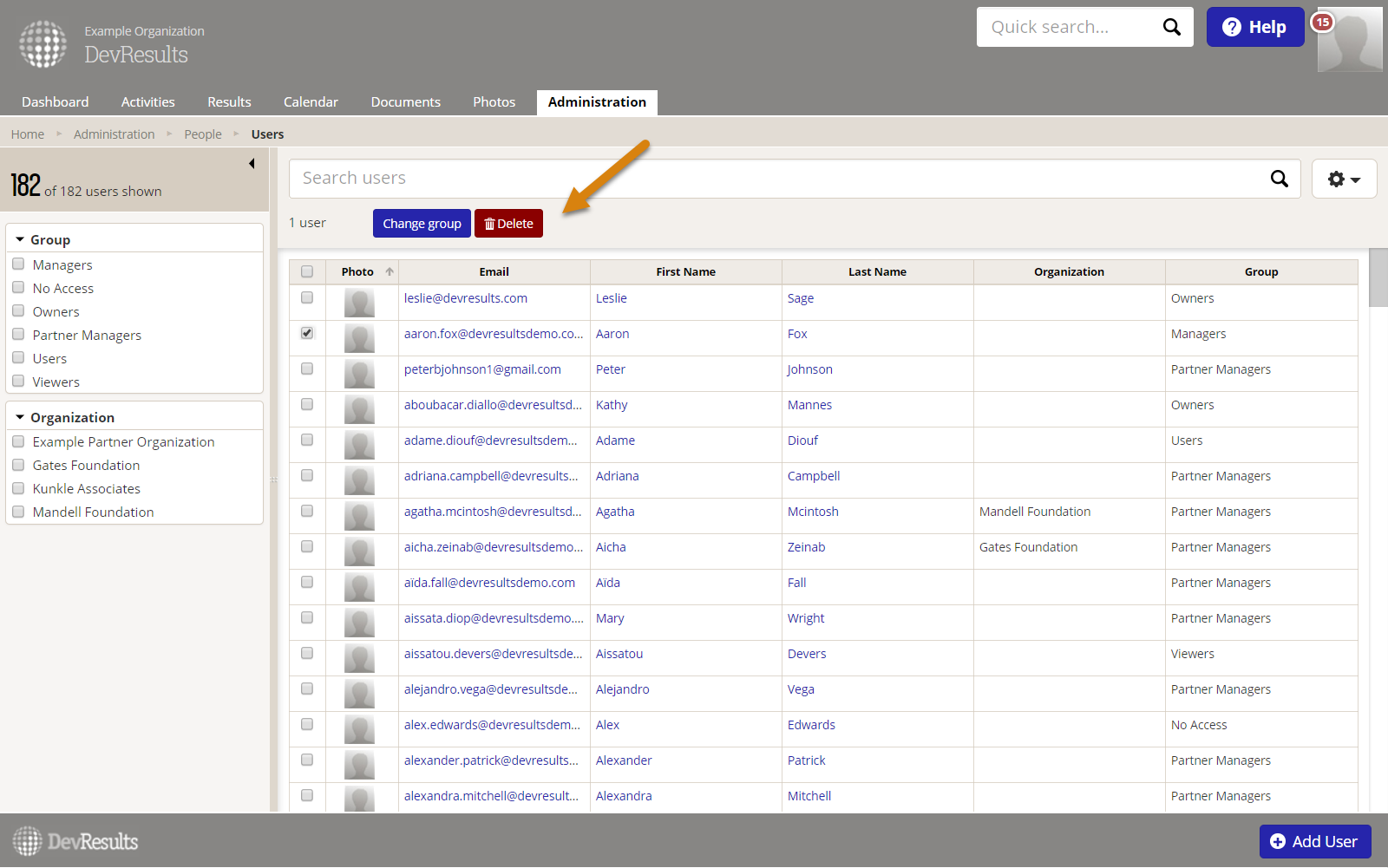
Task: Sort by Organization column header
Action: [1070, 271]
